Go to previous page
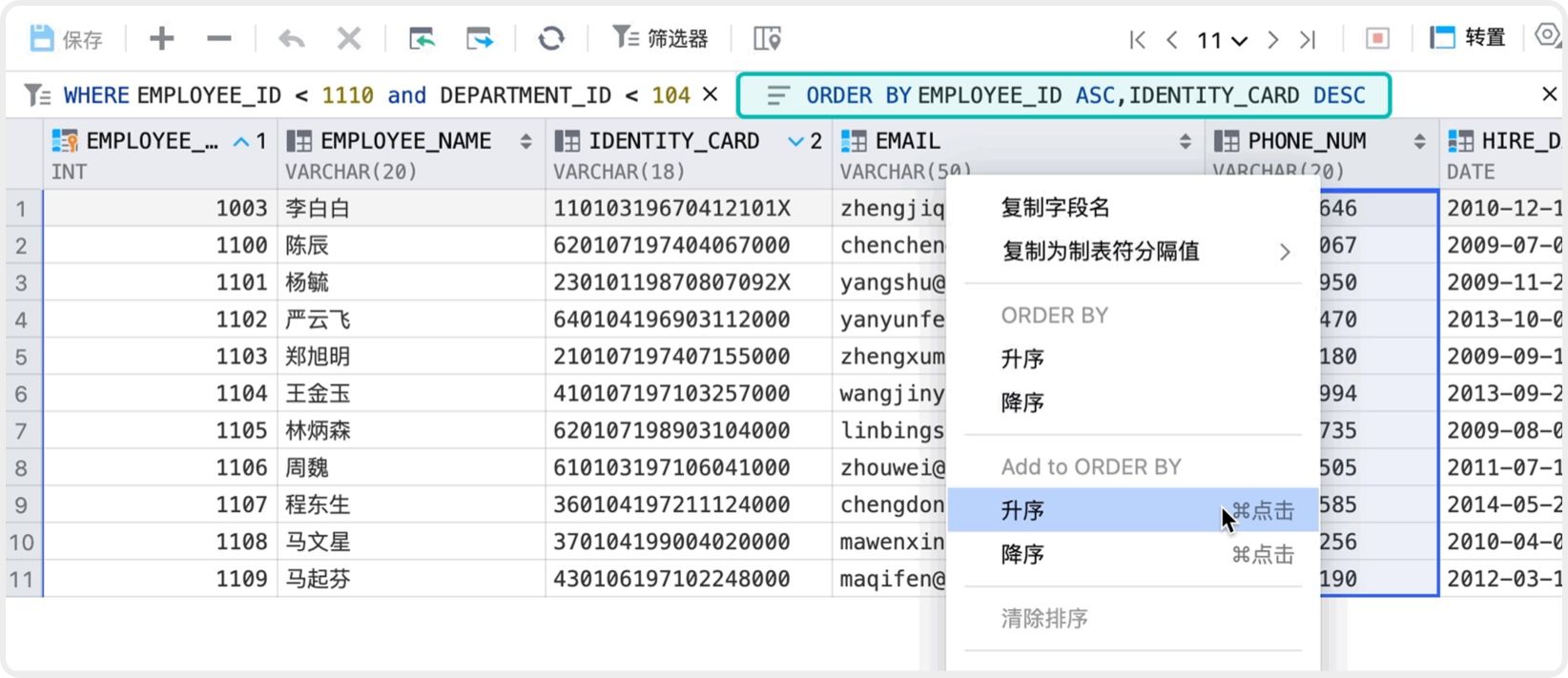The image size is (1568, 678). click(1172, 40)
